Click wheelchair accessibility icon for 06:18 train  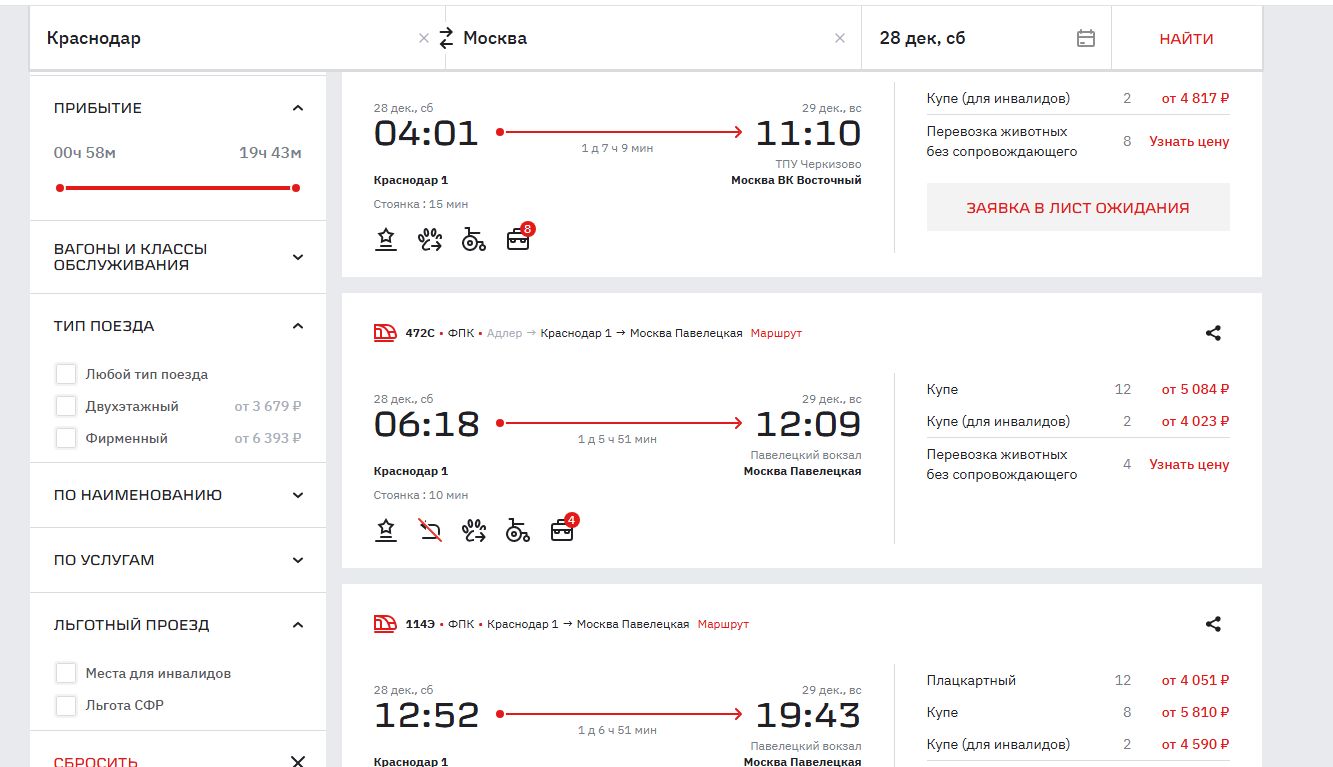pos(517,530)
